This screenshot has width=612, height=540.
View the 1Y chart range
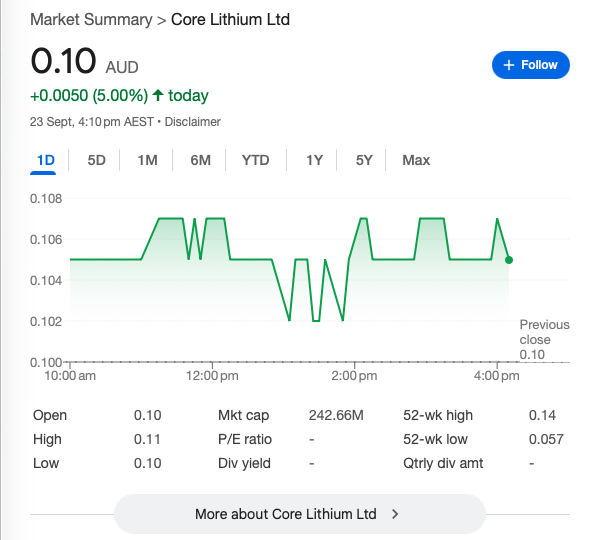click(314, 160)
